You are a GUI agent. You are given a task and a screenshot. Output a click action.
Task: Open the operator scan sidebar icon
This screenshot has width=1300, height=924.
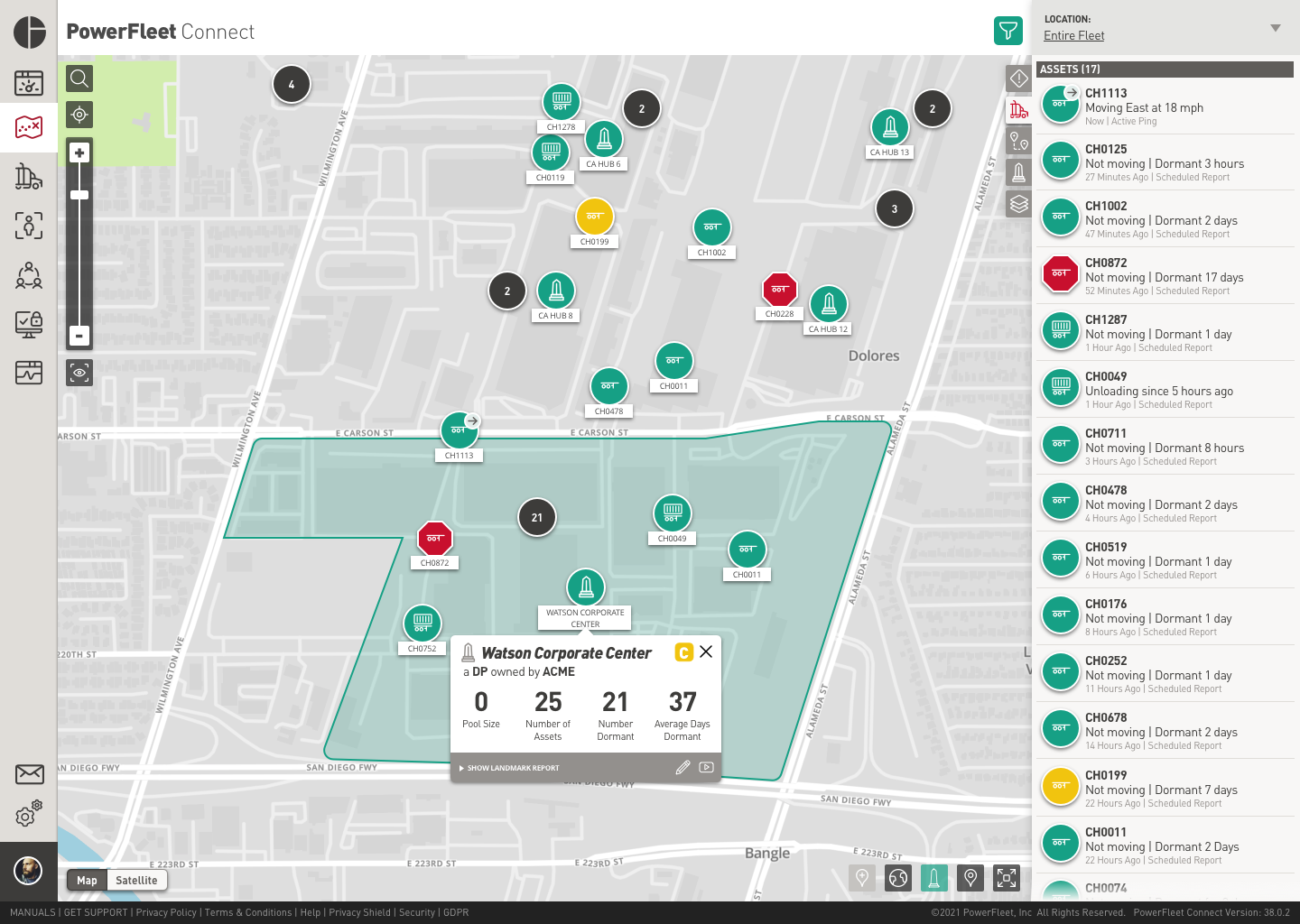[x=29, y=225]
